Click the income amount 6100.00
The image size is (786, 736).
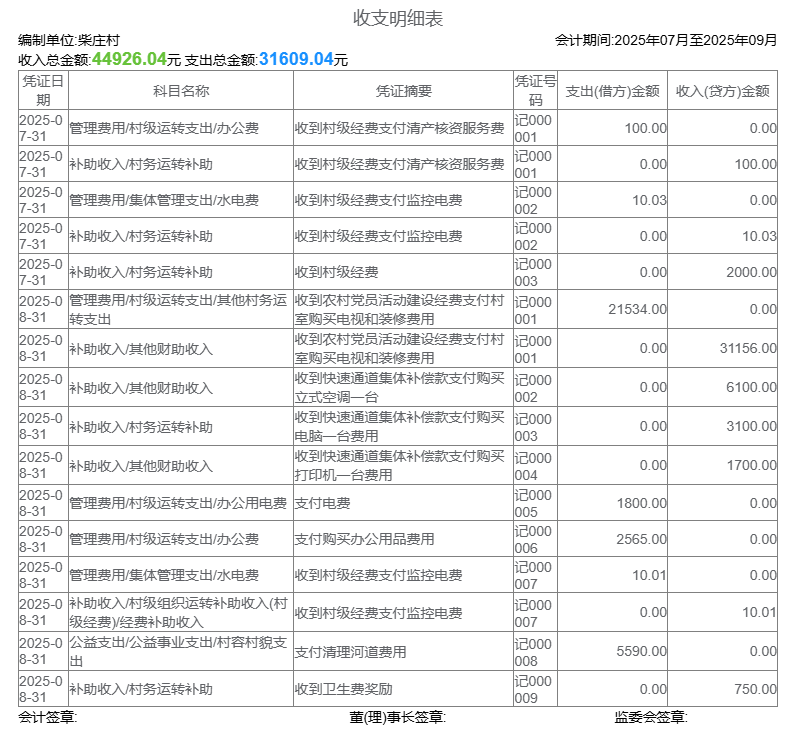tap(751, 388)
